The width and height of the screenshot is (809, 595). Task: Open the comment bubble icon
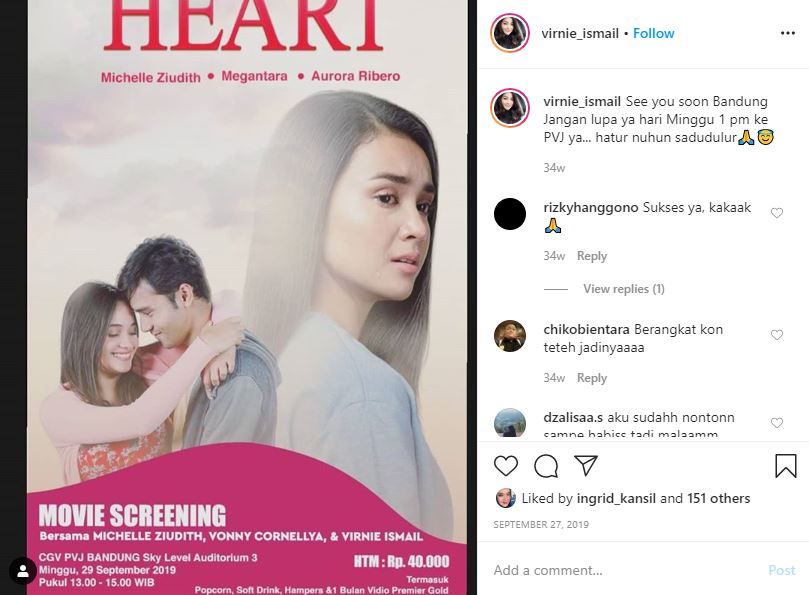click(x=546, y=466)
